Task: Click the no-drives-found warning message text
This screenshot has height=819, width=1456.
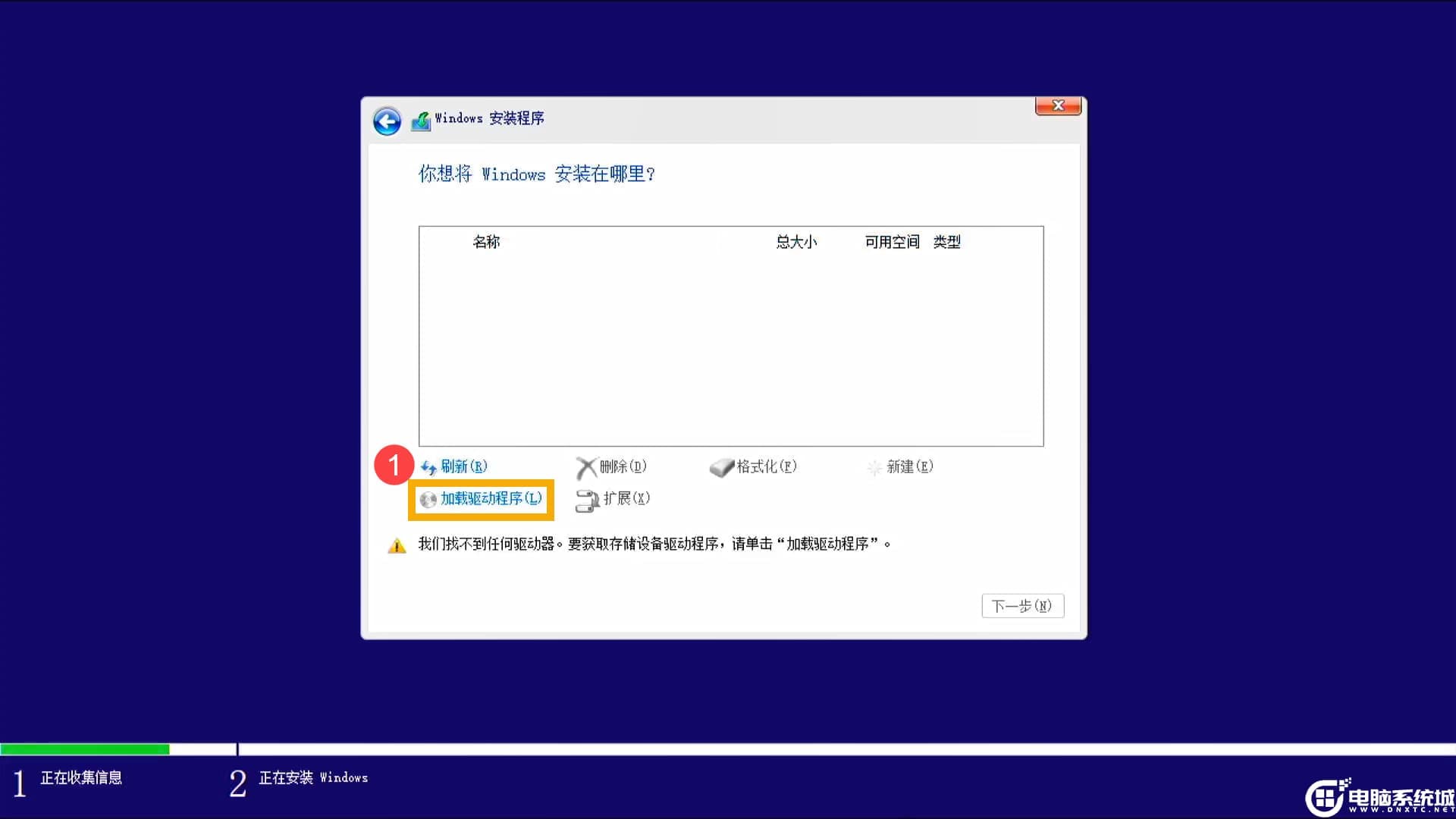Action: 654,544
